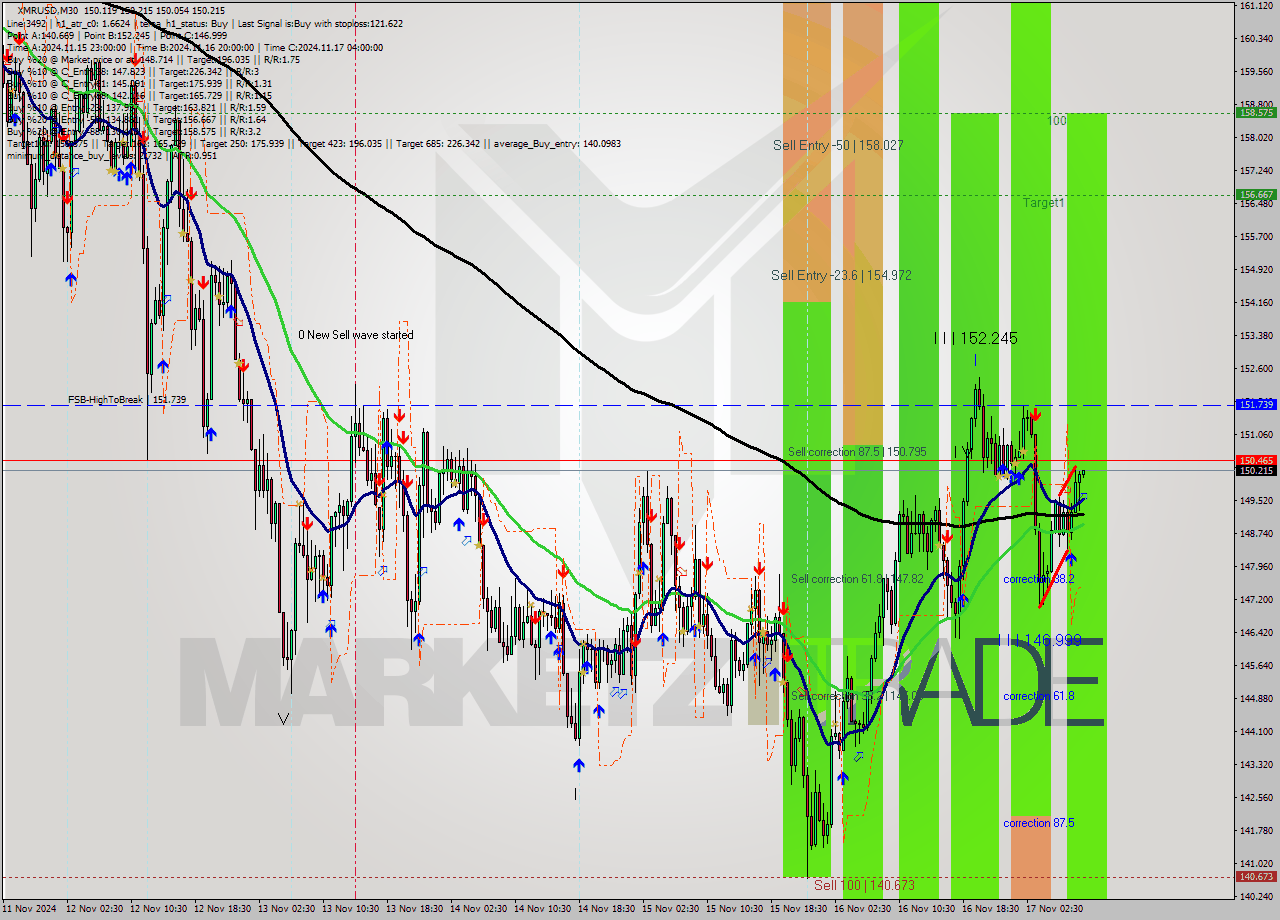Select the blue 'correction 61.8' label

pyautogui.click(x=1039, y=696)
